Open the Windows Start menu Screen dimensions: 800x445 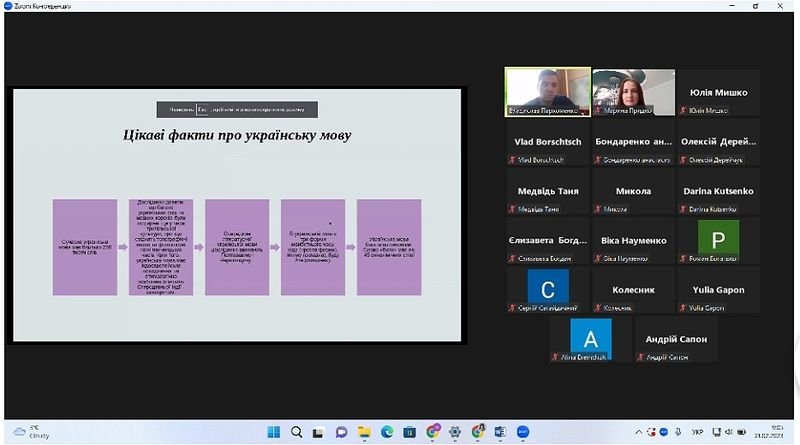[274, 432]
